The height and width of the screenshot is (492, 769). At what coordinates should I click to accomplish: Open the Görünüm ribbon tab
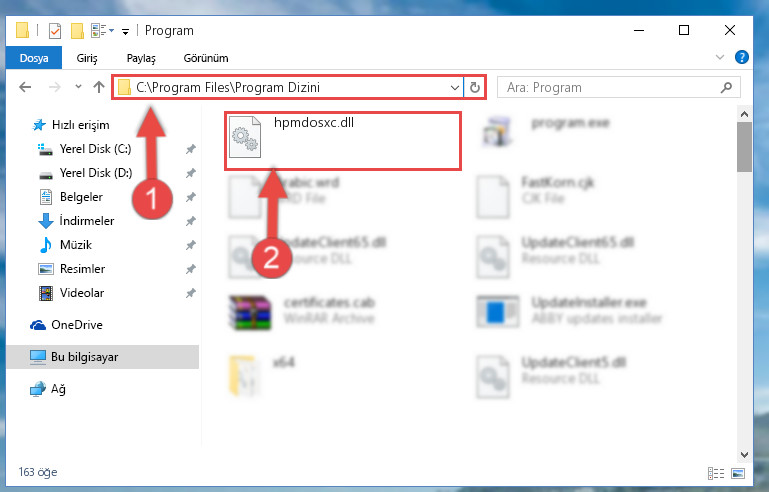[x=205, y=58]
